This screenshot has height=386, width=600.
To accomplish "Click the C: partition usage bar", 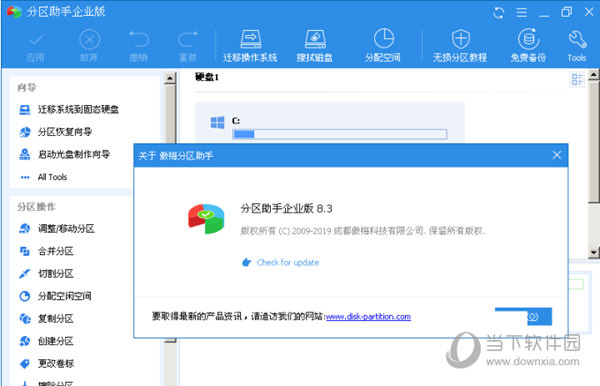I will click(x=340, y=134).
